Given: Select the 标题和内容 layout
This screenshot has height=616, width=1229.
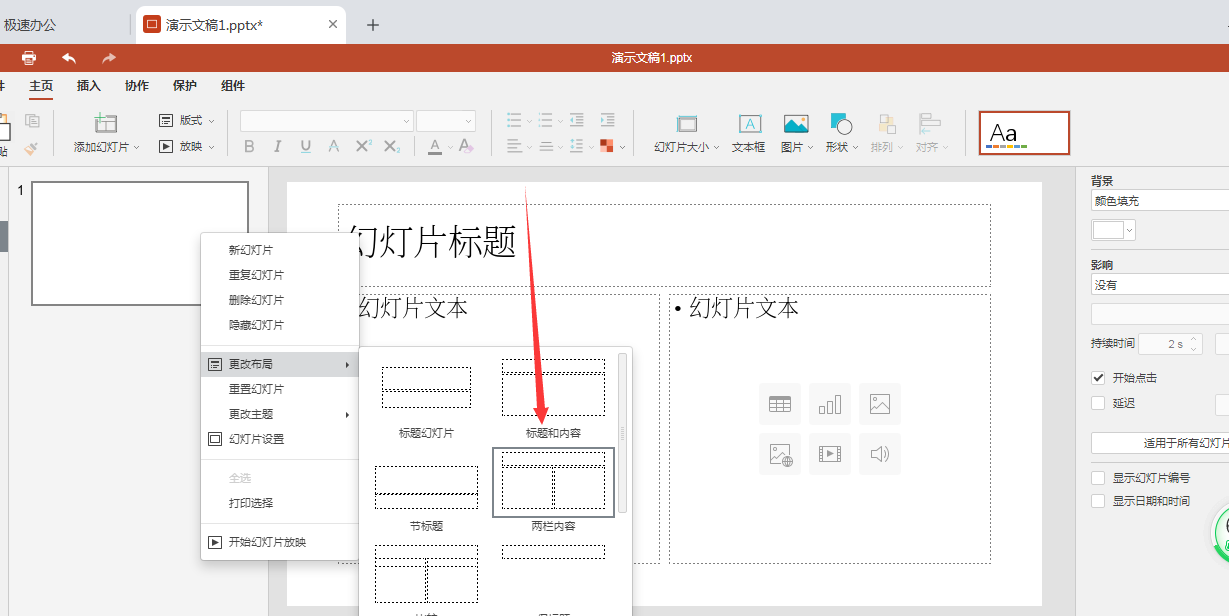Looking at the screenshot, I should [553, 398].
